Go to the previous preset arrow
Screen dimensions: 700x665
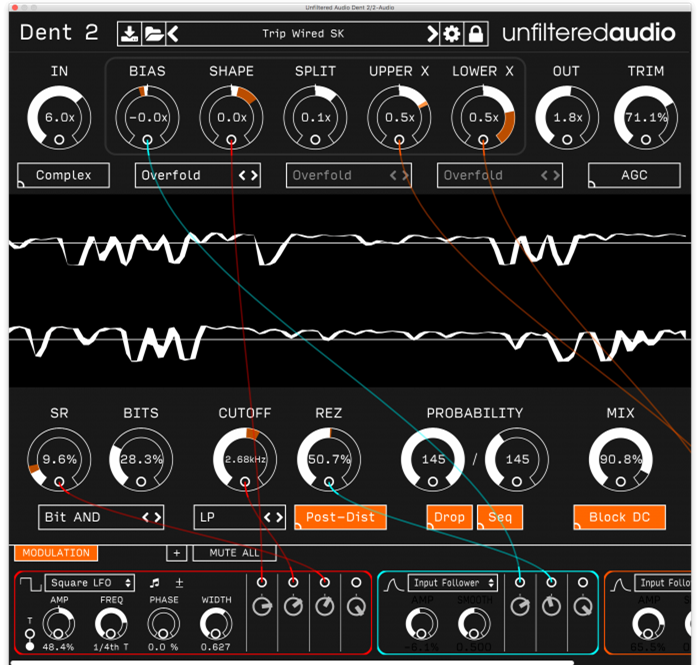(x=173, y=34)
